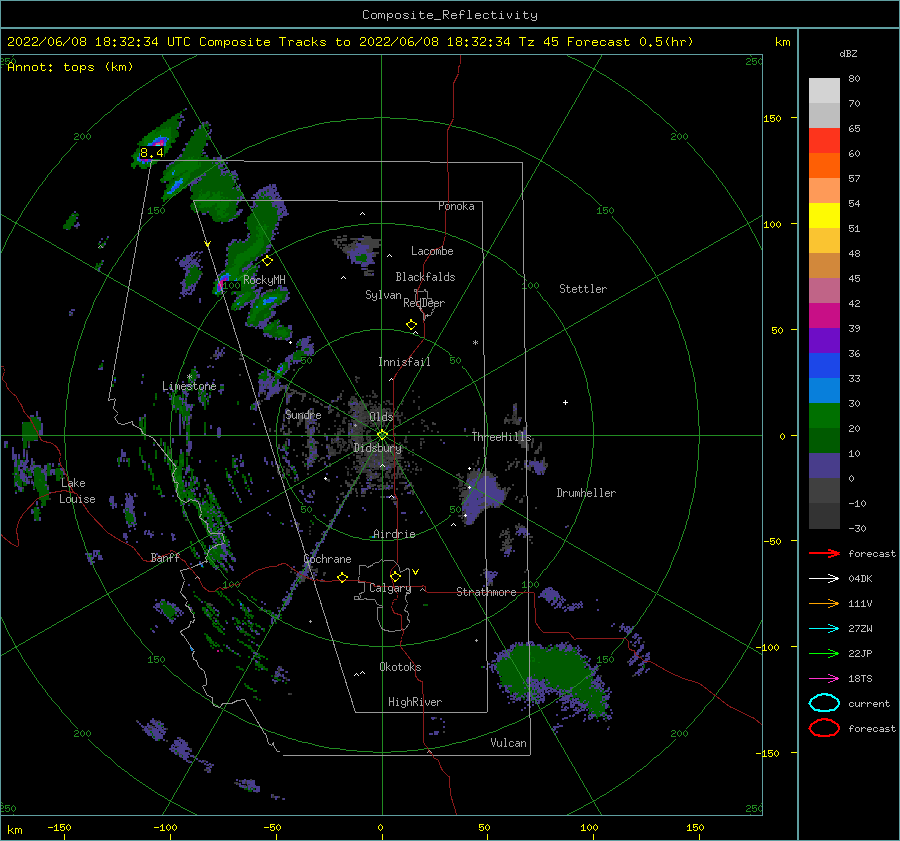The width and height of the screenshot is (900, 841).
Task: Click the orange swatch below the 60 label
Action: (x=824, y=166)
